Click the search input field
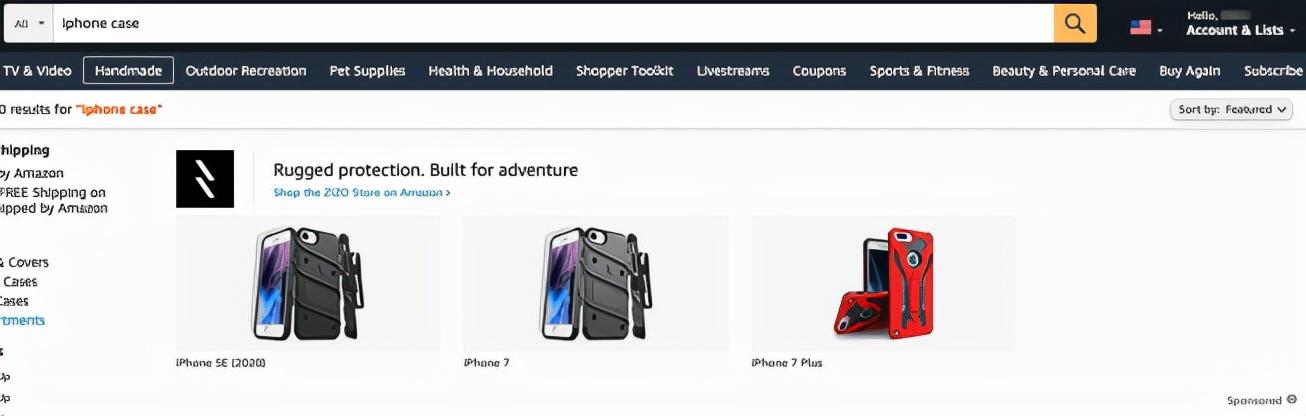This screenshot has height=416, width=1306. pyautogui.click(x=554, y=23)
